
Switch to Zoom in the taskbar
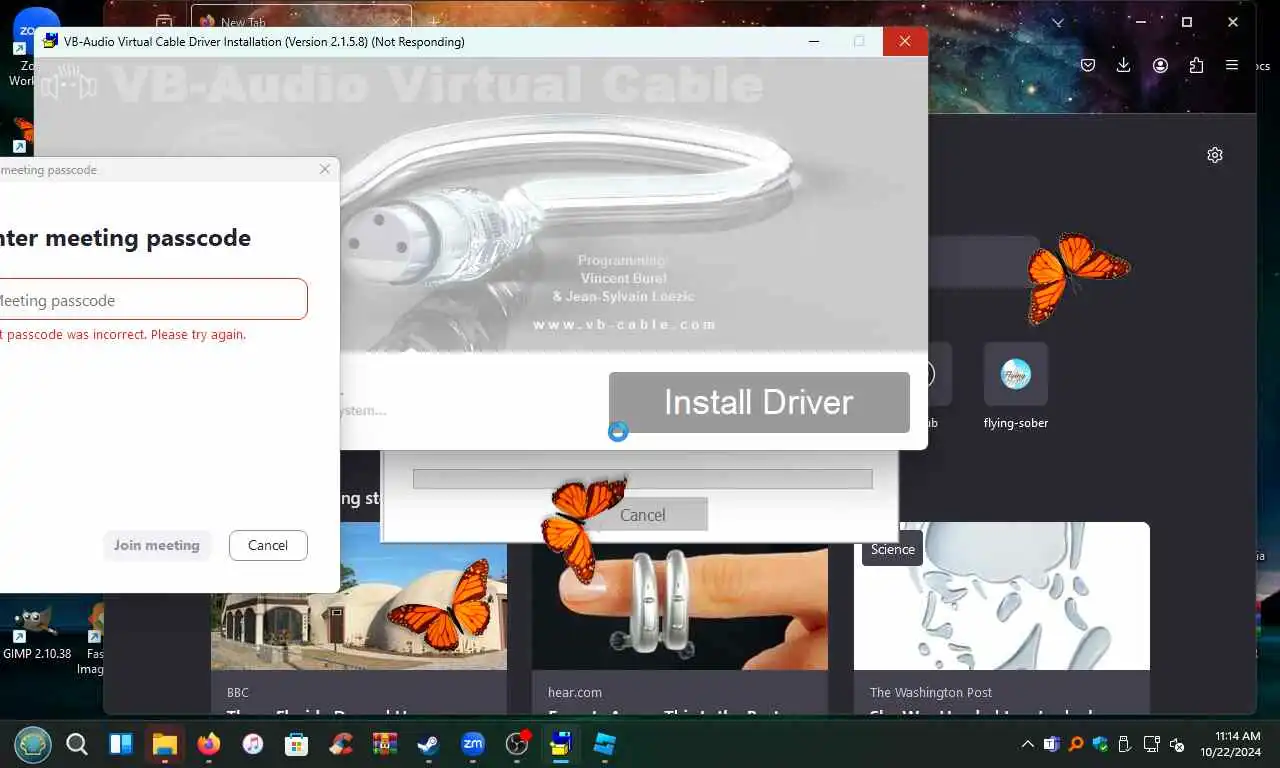coord(473,744)
